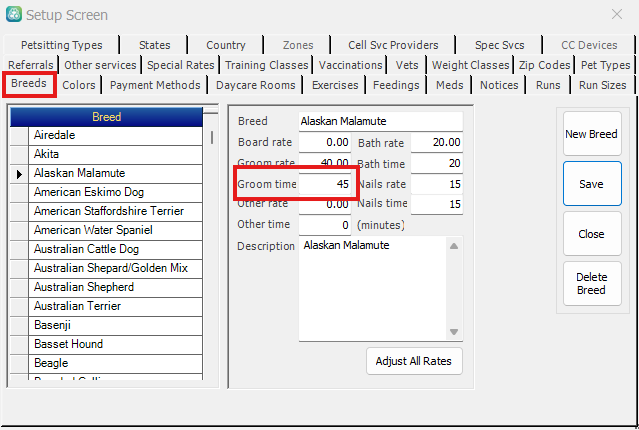Click the Breed column header
The height and width of the screenshot is (430, 639).
coord(106,117)
